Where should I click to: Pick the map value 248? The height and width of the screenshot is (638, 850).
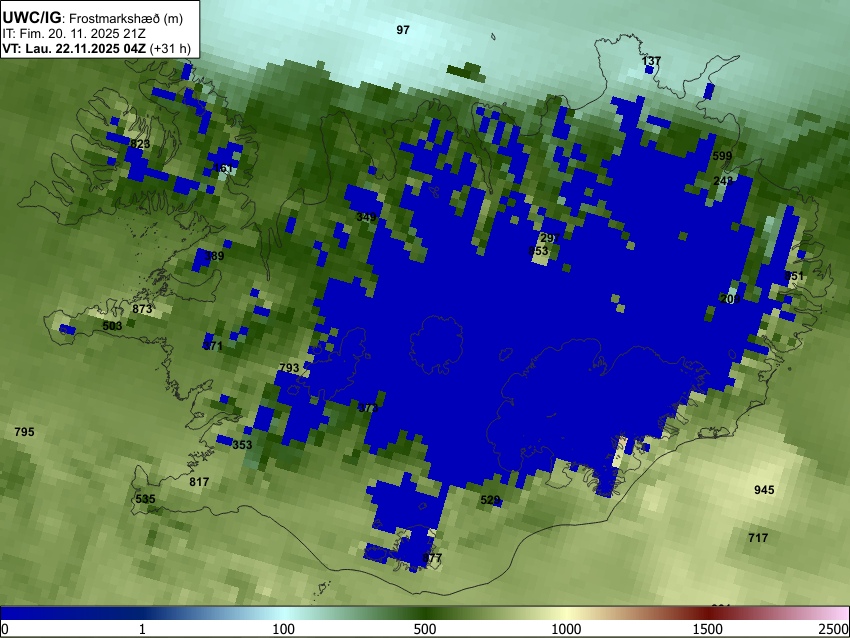pyautogui.click(x=723, y=181)
